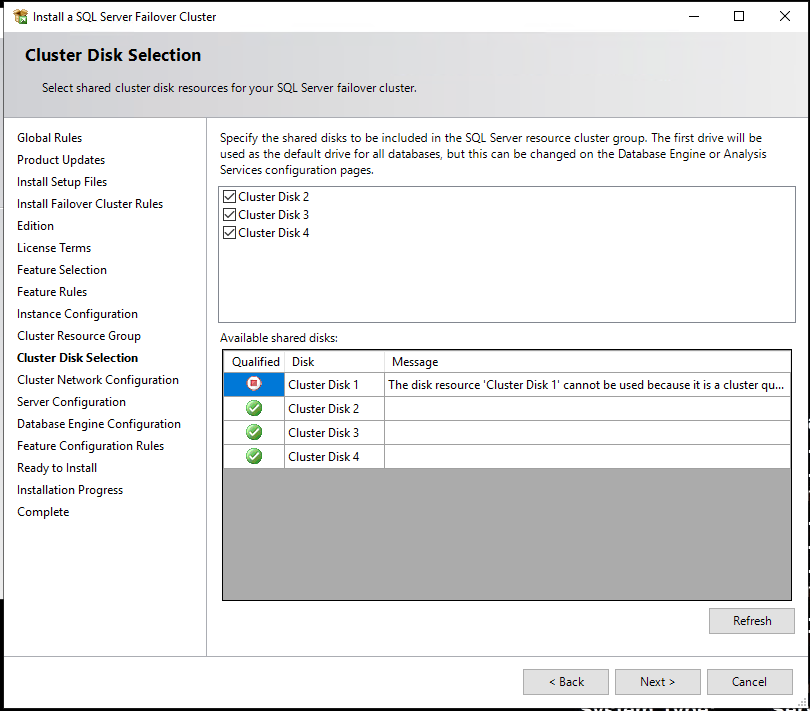Maximize the installer window
Image resolution: width=810 pixels, height=711 pixels.
[x=739, y=17]
